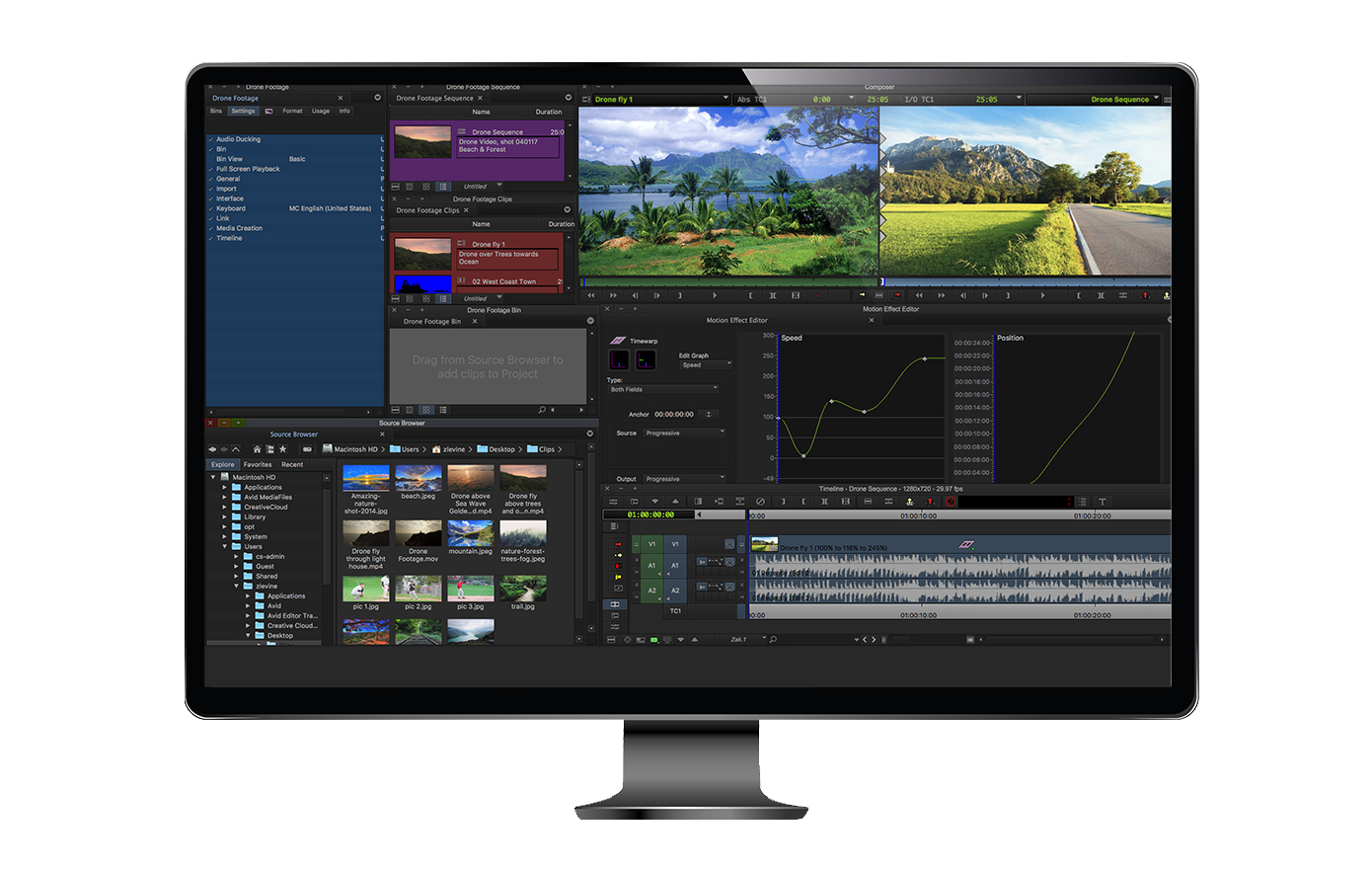Go up one folder level in Source Browser
The width and height of the screenshot is (1372, 871).
235,449
